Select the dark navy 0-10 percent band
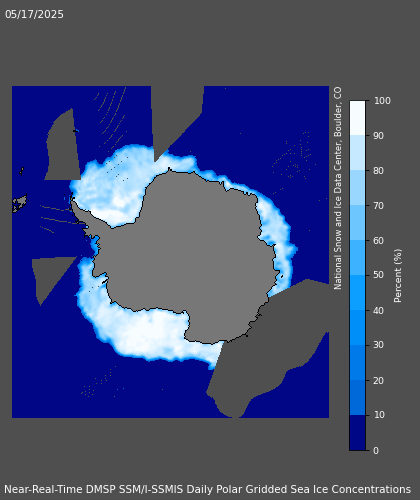 (357, 433)
